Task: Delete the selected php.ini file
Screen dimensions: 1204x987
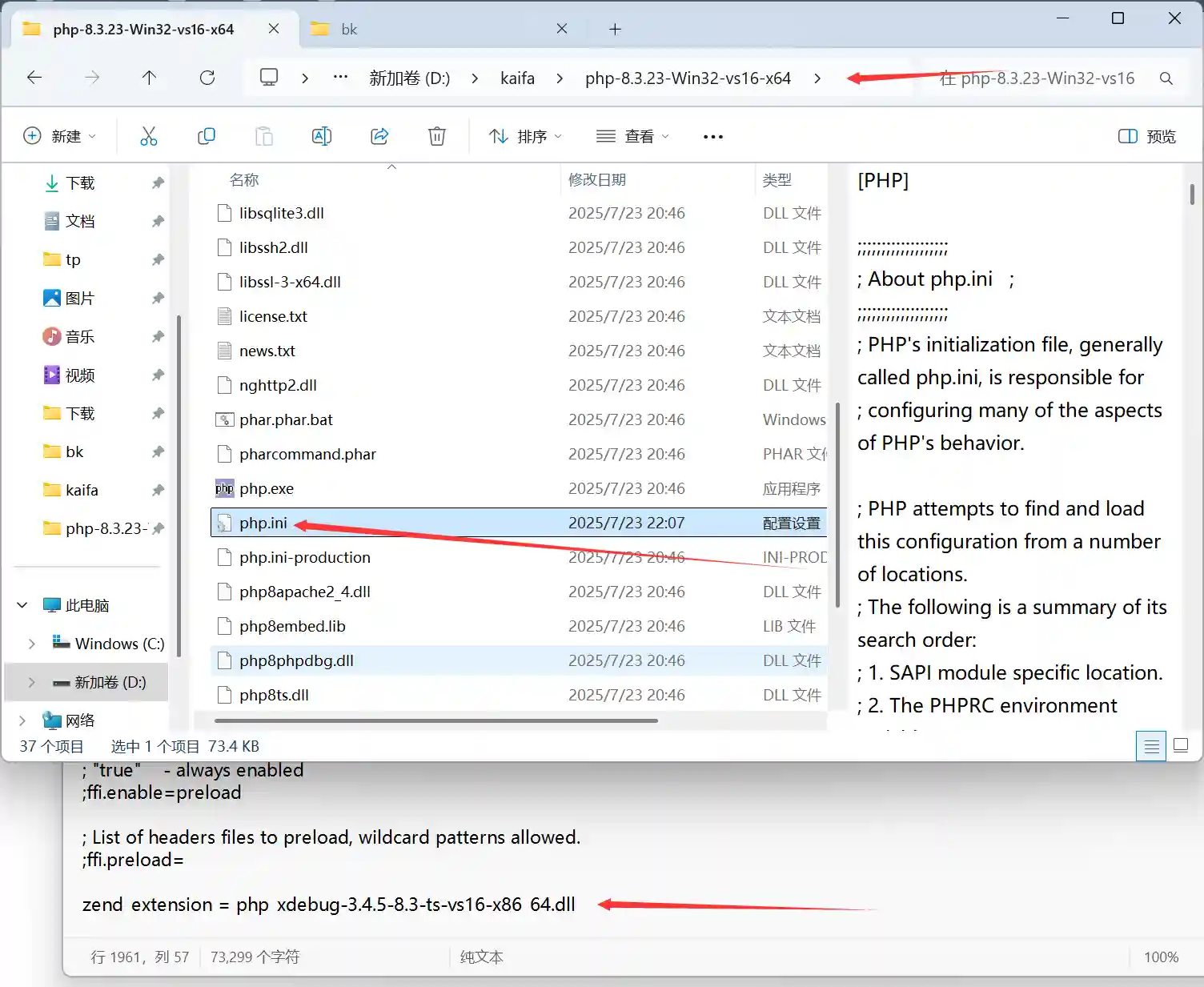Action: click(437, 135)
